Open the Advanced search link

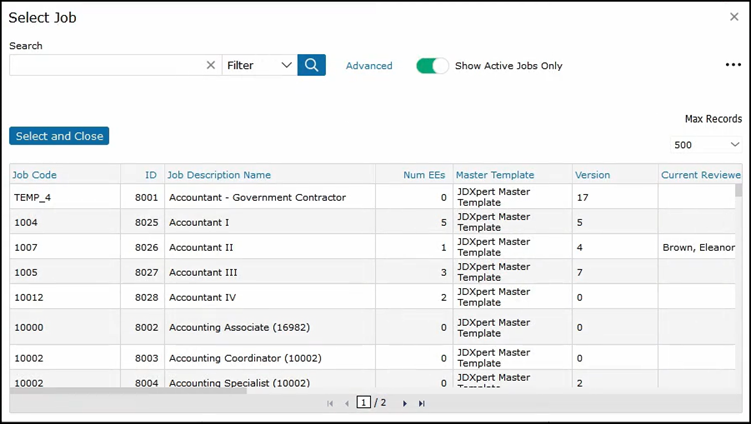pos(369,66)
